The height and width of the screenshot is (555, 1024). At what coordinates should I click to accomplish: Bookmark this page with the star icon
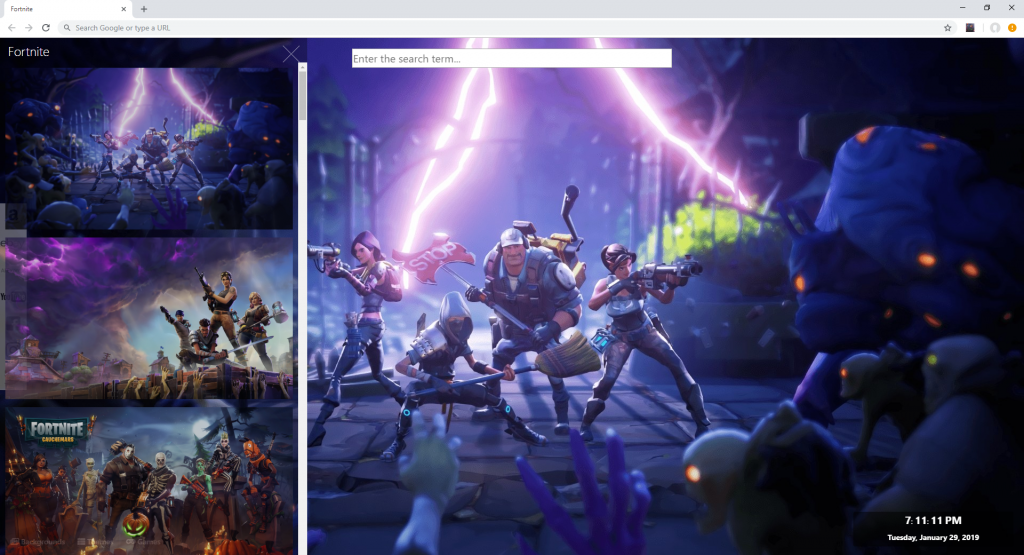[948, 27]
